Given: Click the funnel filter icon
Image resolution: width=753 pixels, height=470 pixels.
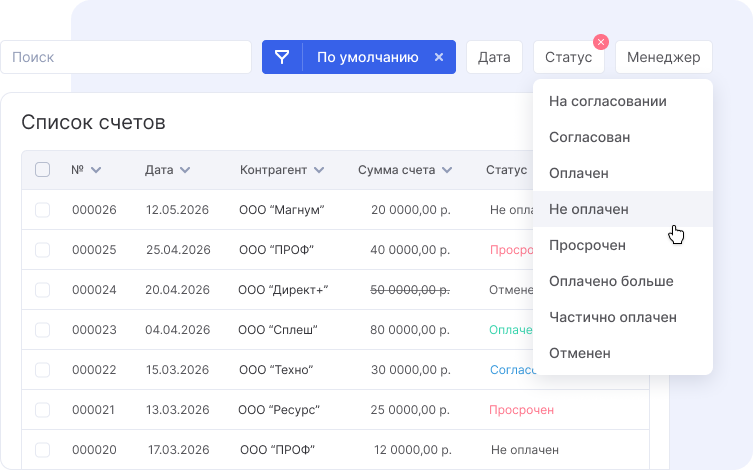Looking at the screenshot, I should click(x=282, y=57).
